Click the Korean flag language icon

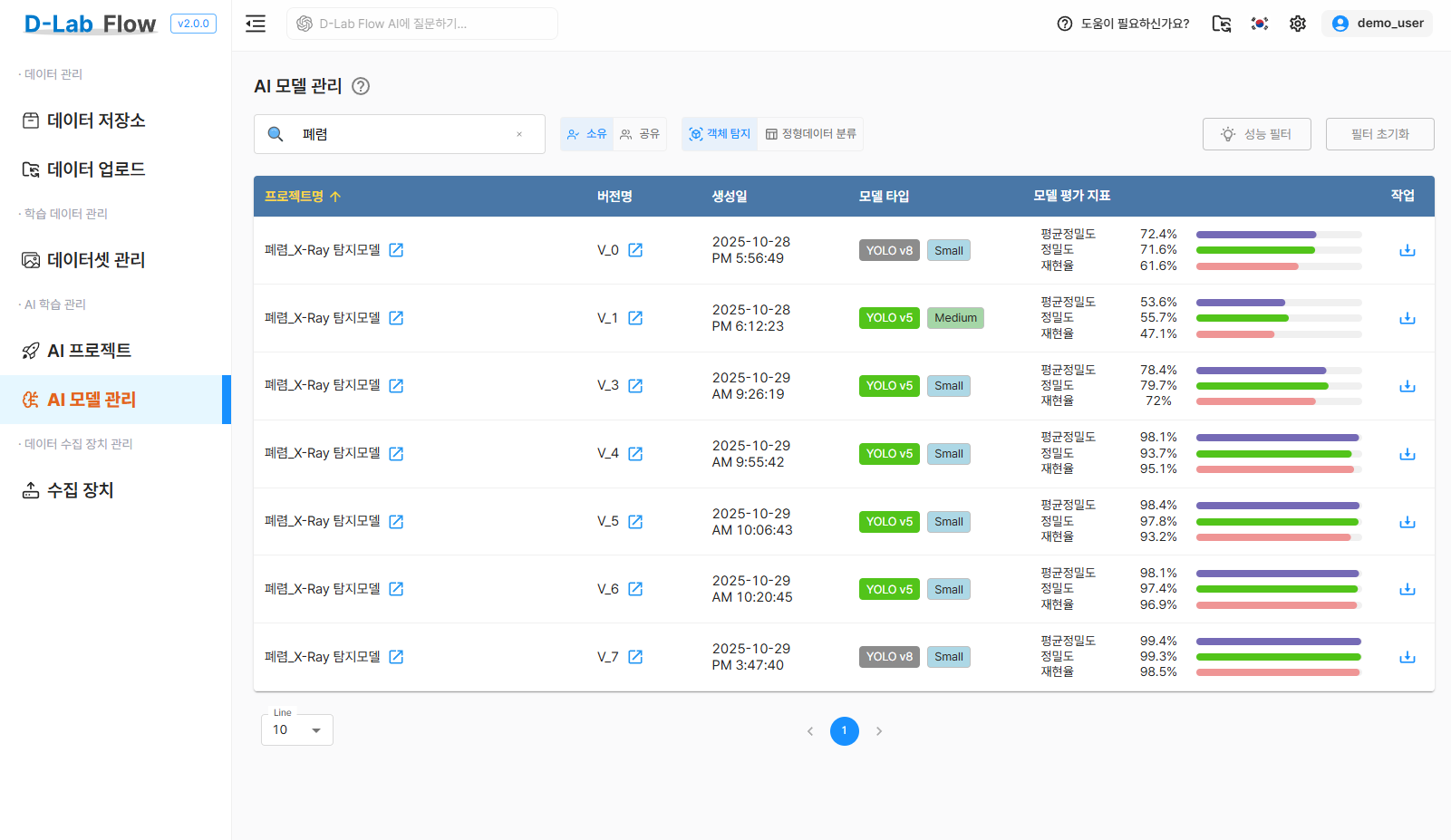click(1259, 24)
